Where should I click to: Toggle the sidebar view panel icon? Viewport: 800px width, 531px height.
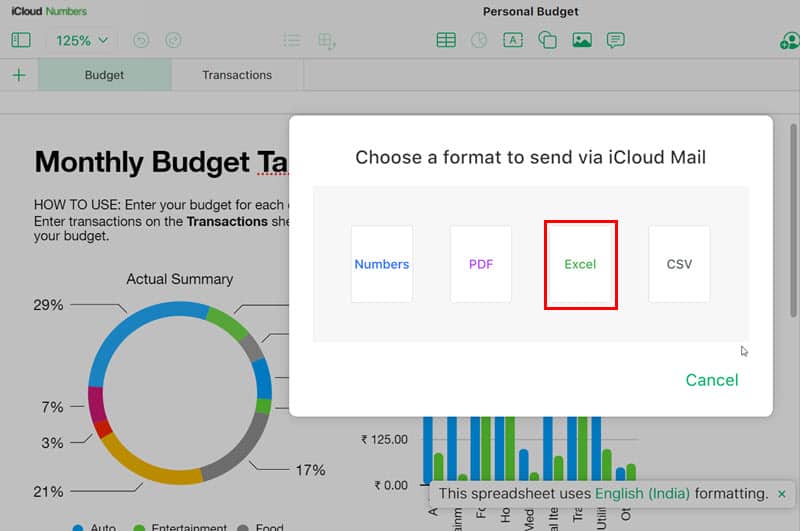click(21, 40)
